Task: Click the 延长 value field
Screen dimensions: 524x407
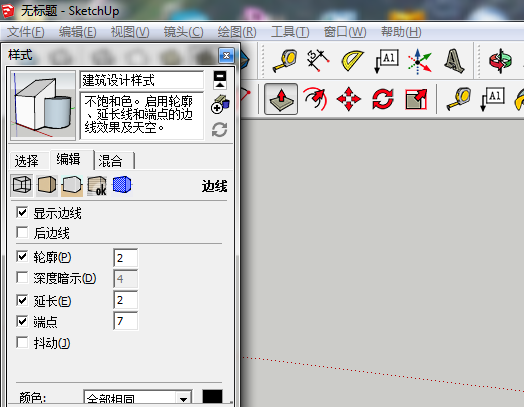Action: (x=126, y=300)
